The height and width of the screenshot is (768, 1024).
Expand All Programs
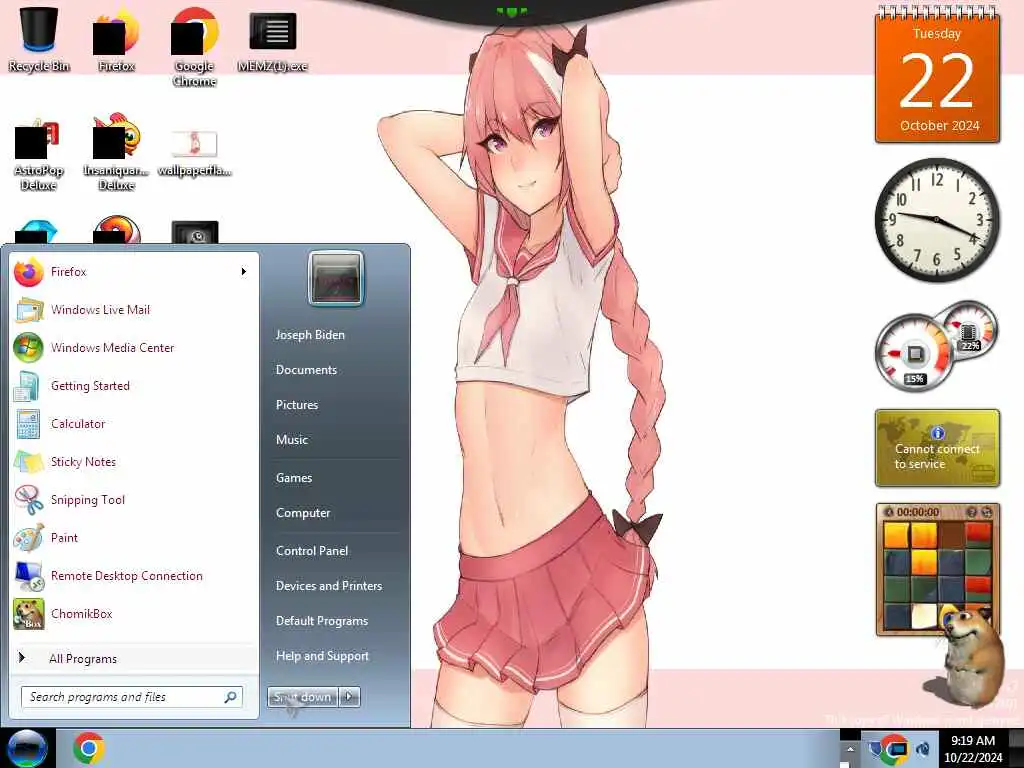coord(134,658)
